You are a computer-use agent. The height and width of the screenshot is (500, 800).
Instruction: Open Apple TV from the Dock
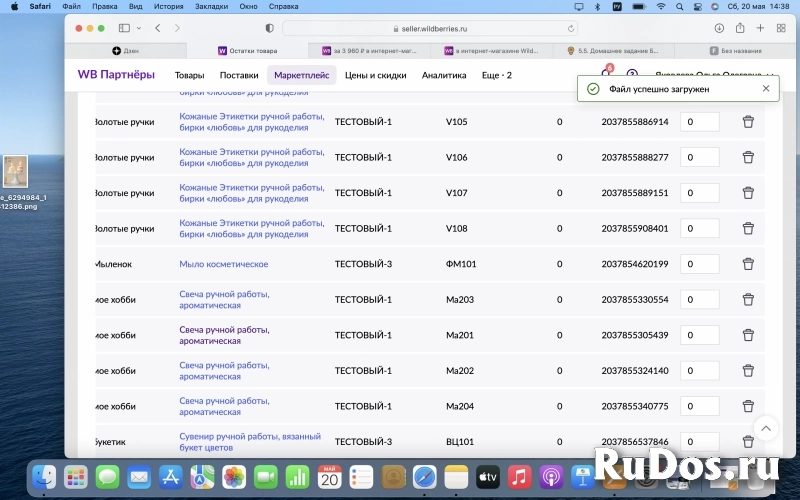click(x=488, y=478)
